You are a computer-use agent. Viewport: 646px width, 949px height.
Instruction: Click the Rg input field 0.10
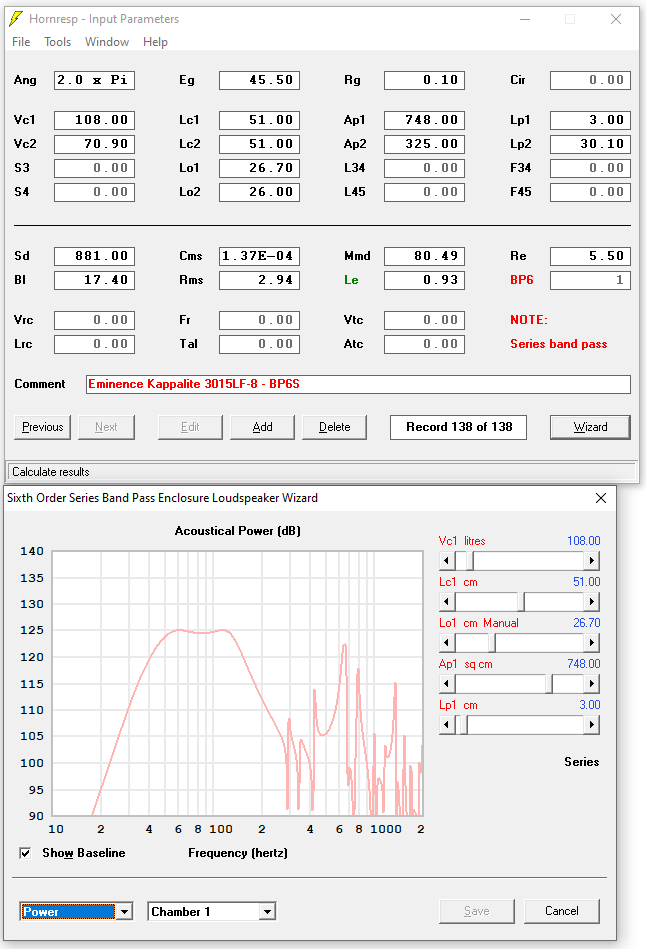pyautogui.click(x=424, y=80)
